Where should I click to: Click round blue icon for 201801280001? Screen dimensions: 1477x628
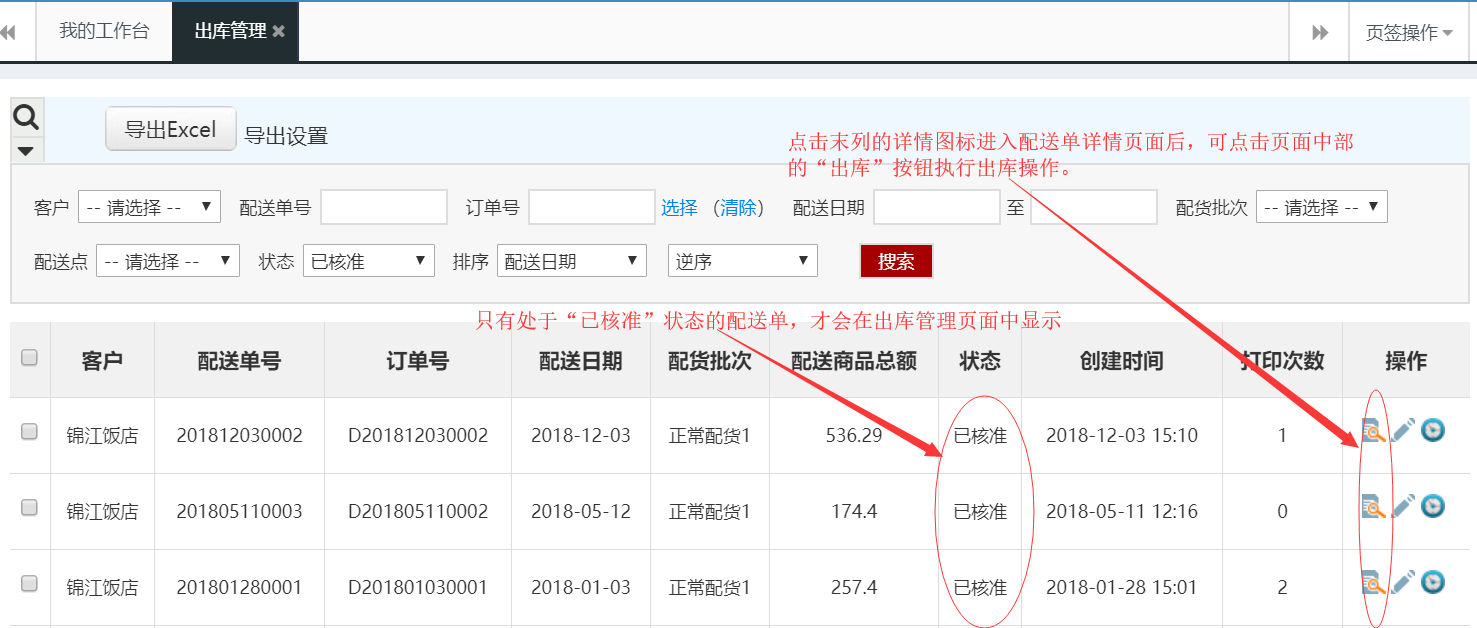(x=1433, y=582)
